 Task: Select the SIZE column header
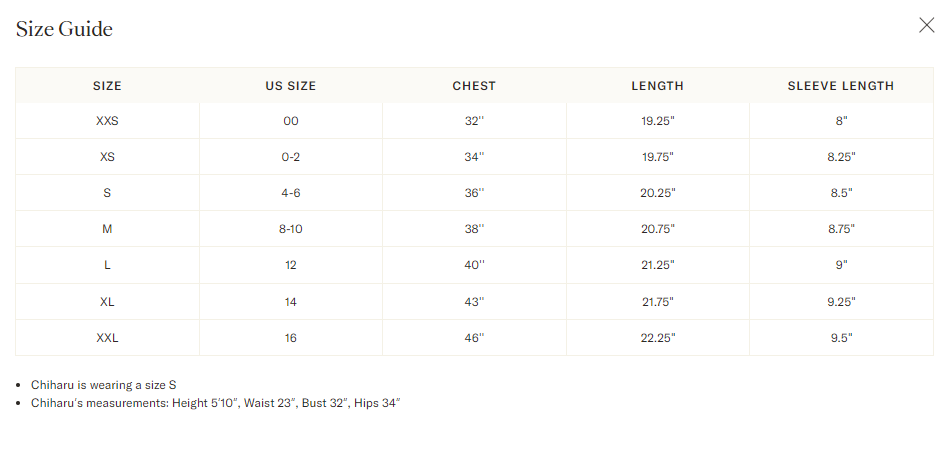[107, 86]
